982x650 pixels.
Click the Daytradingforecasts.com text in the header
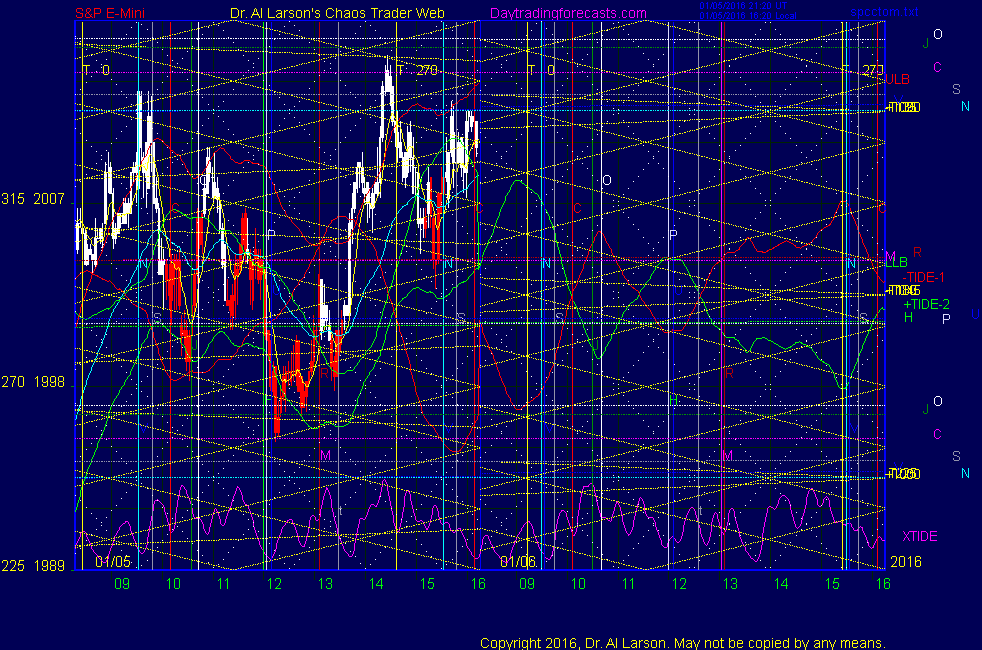click(x=568, y=13)
